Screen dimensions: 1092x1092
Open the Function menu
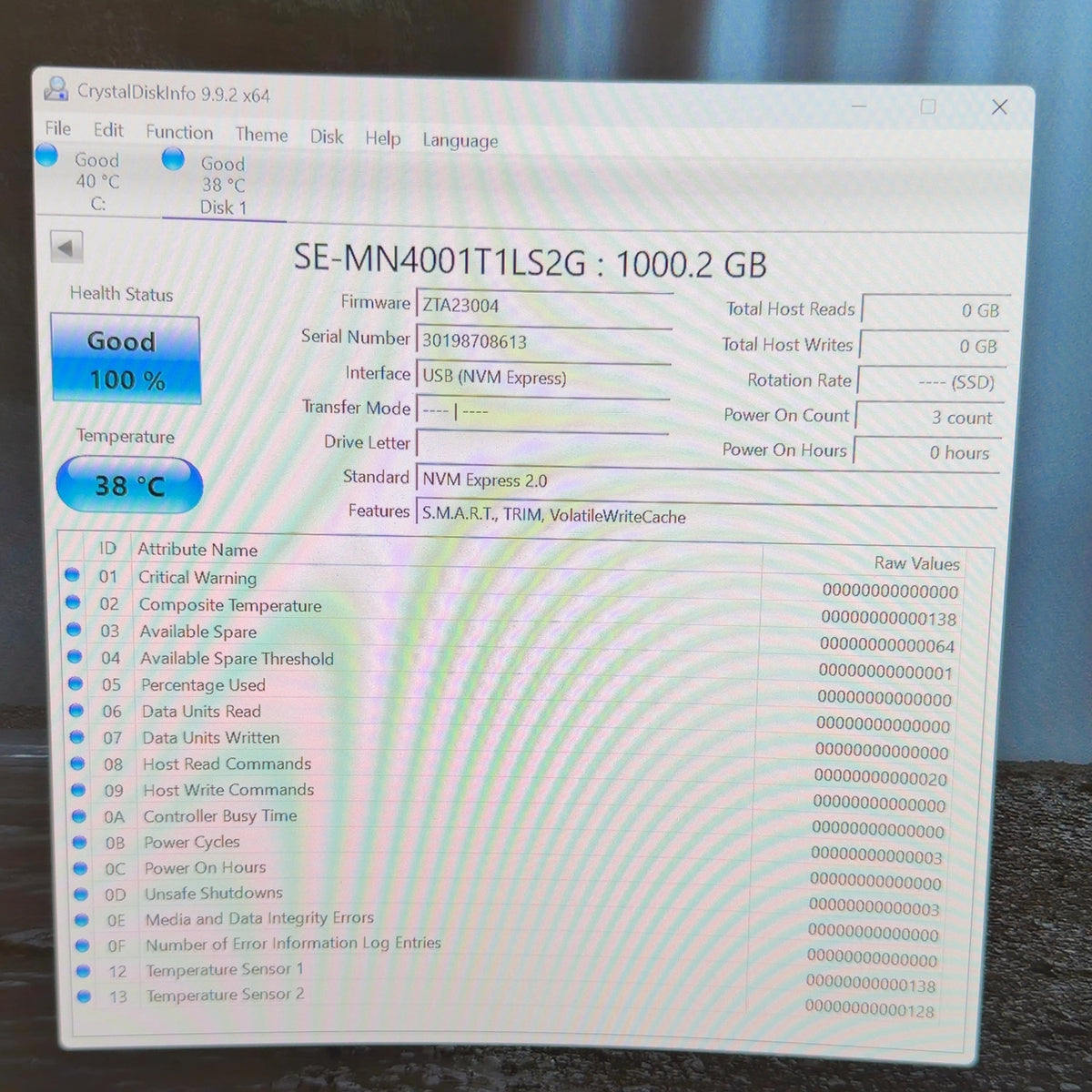(x=179, y=132)
